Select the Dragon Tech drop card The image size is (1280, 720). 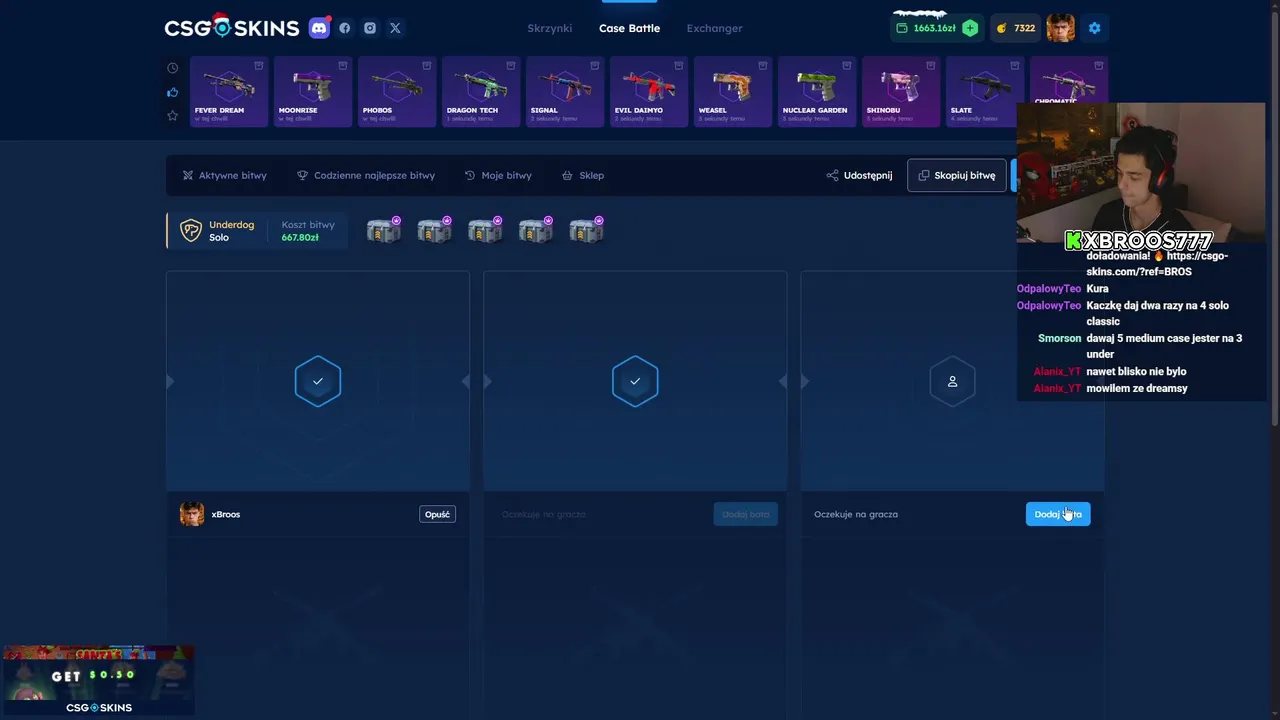pyautogui.click(x=481, y=92)
